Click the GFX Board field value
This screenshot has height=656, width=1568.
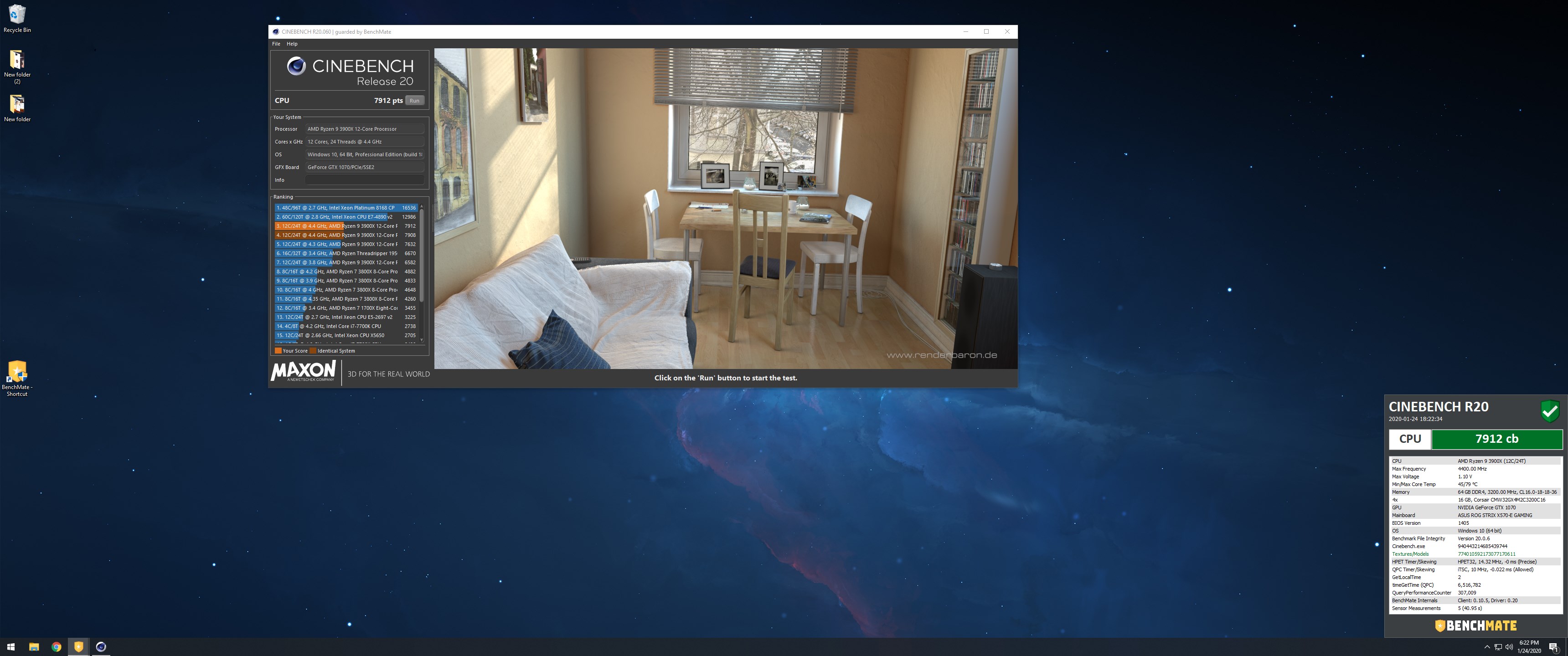pos(365,167)
